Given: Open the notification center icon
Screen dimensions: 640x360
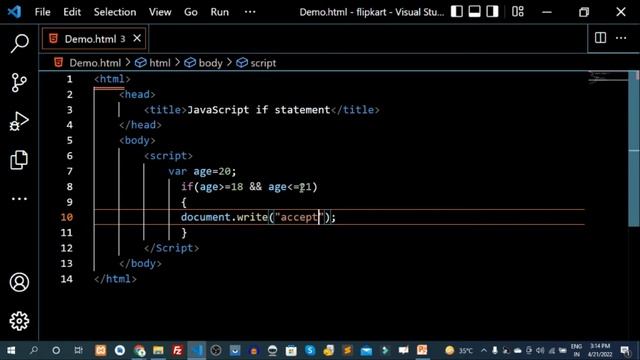Looking at the screenshot, I should tap(625, 350).
